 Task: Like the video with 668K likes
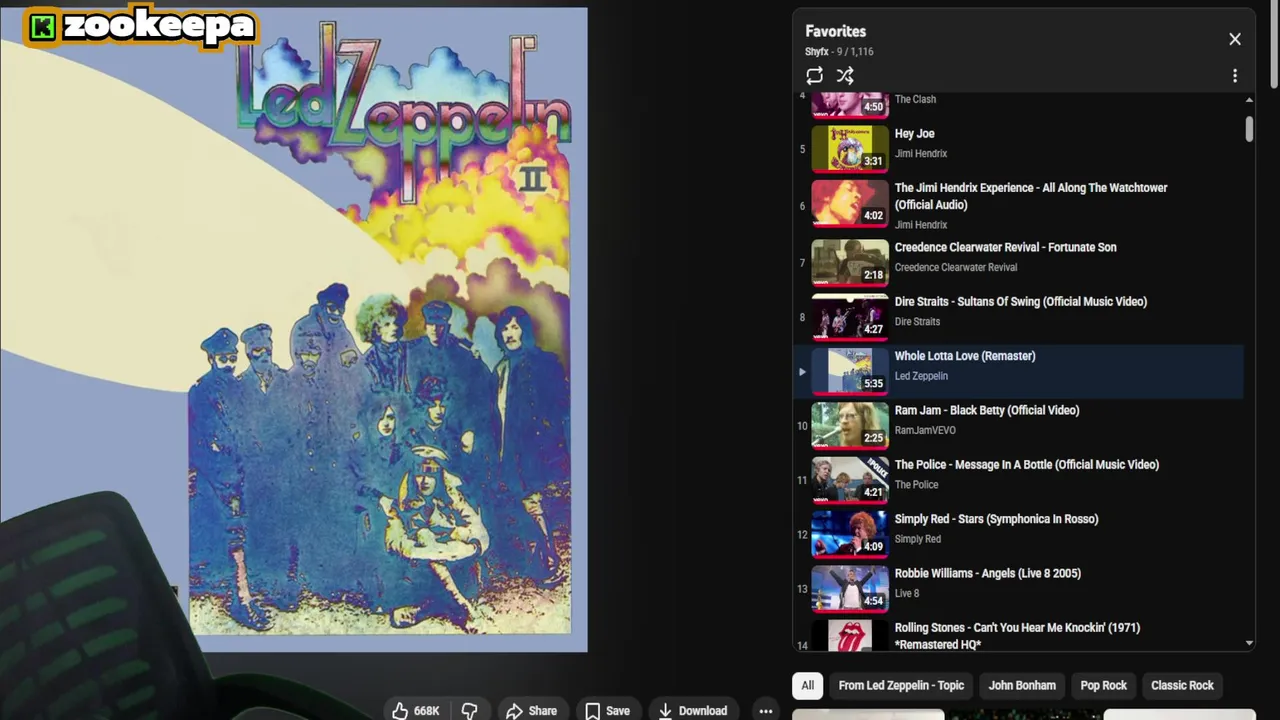(416, 710)
